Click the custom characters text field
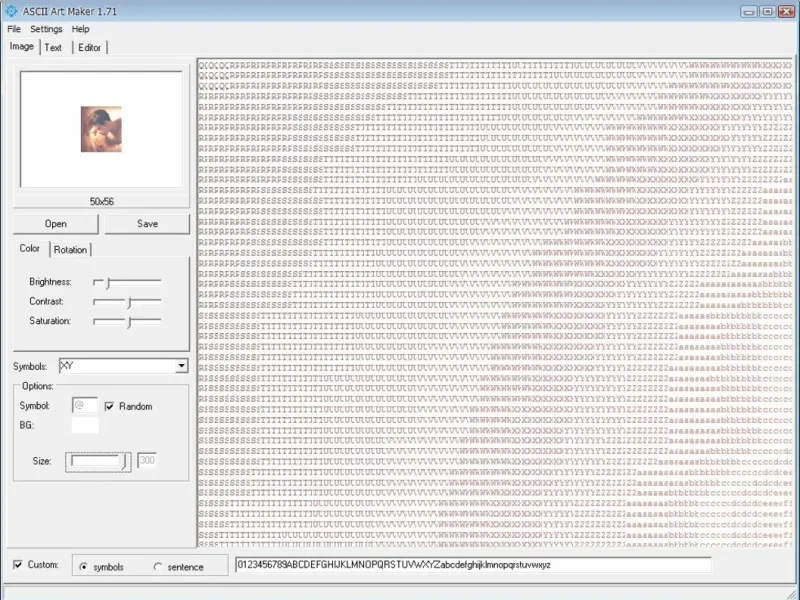800x600 pixels. tap(473, 565)
